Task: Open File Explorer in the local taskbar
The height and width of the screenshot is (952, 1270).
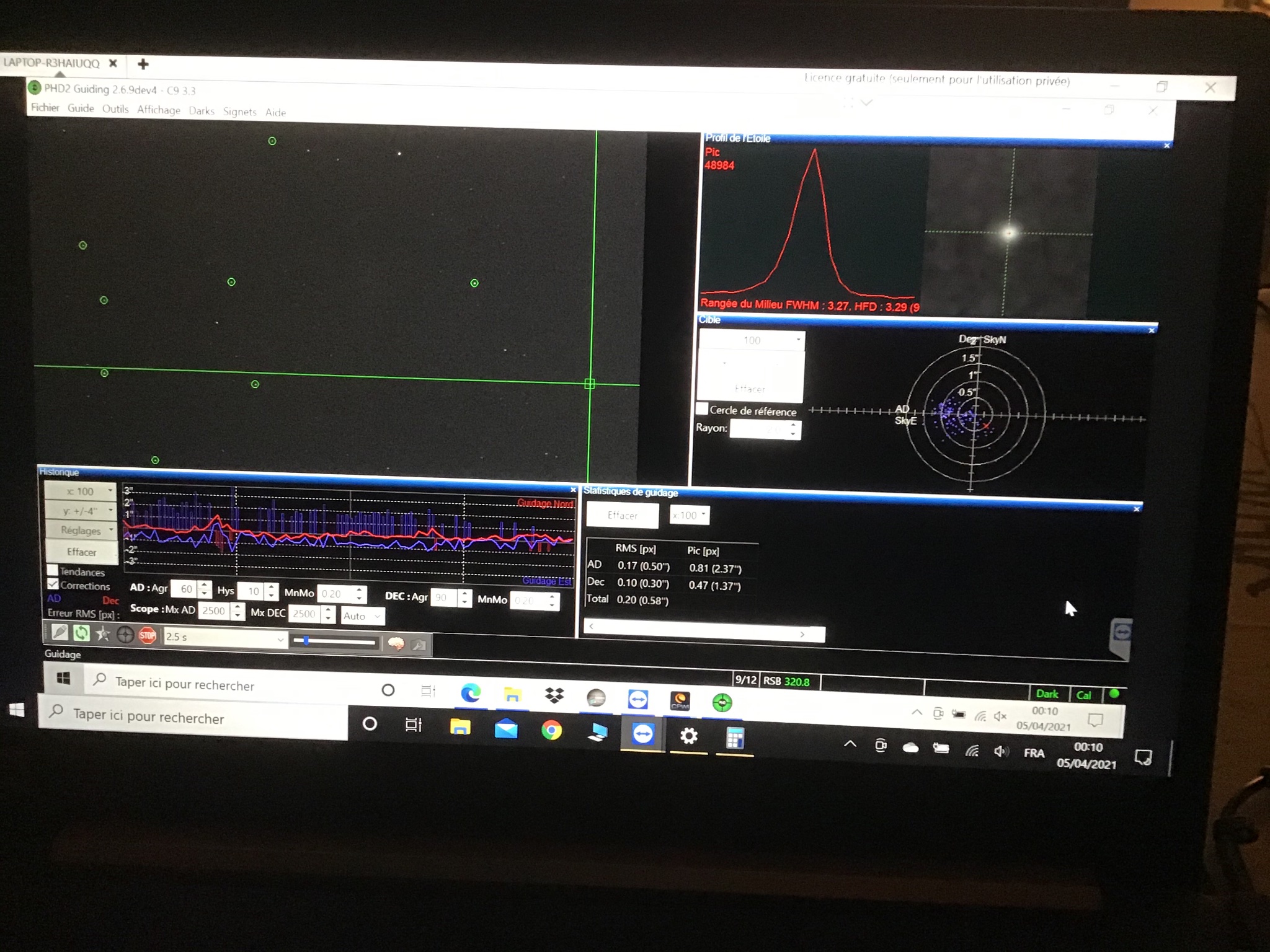Action: (460, 727)
